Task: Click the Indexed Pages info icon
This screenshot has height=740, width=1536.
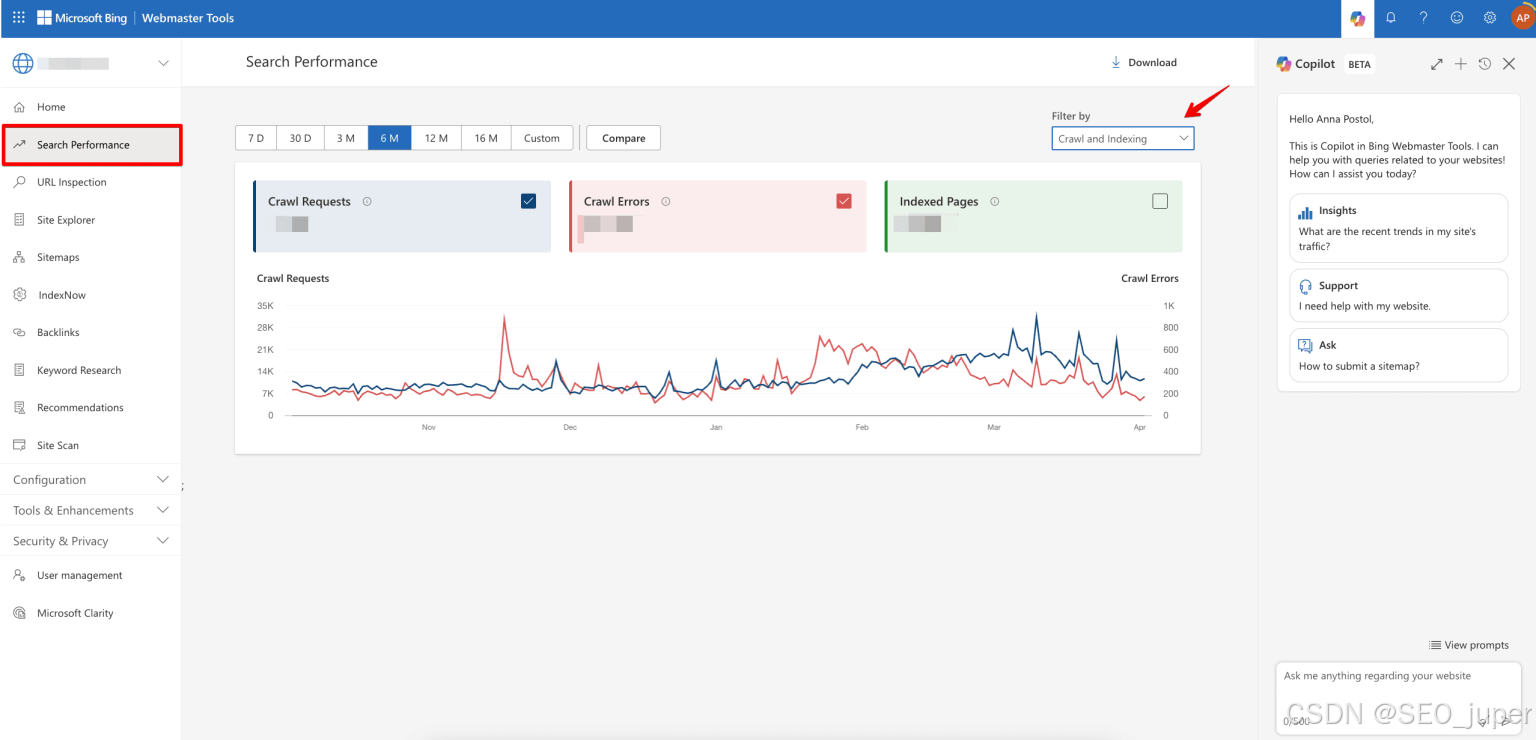Action: coord(994,201)
